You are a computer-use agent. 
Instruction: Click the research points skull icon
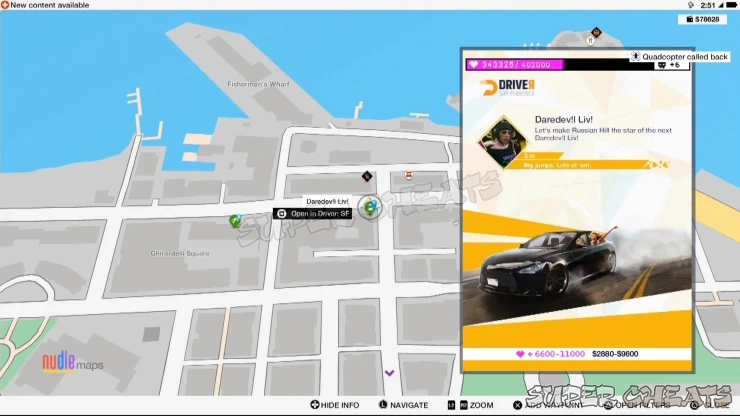(x=662, y=65)
